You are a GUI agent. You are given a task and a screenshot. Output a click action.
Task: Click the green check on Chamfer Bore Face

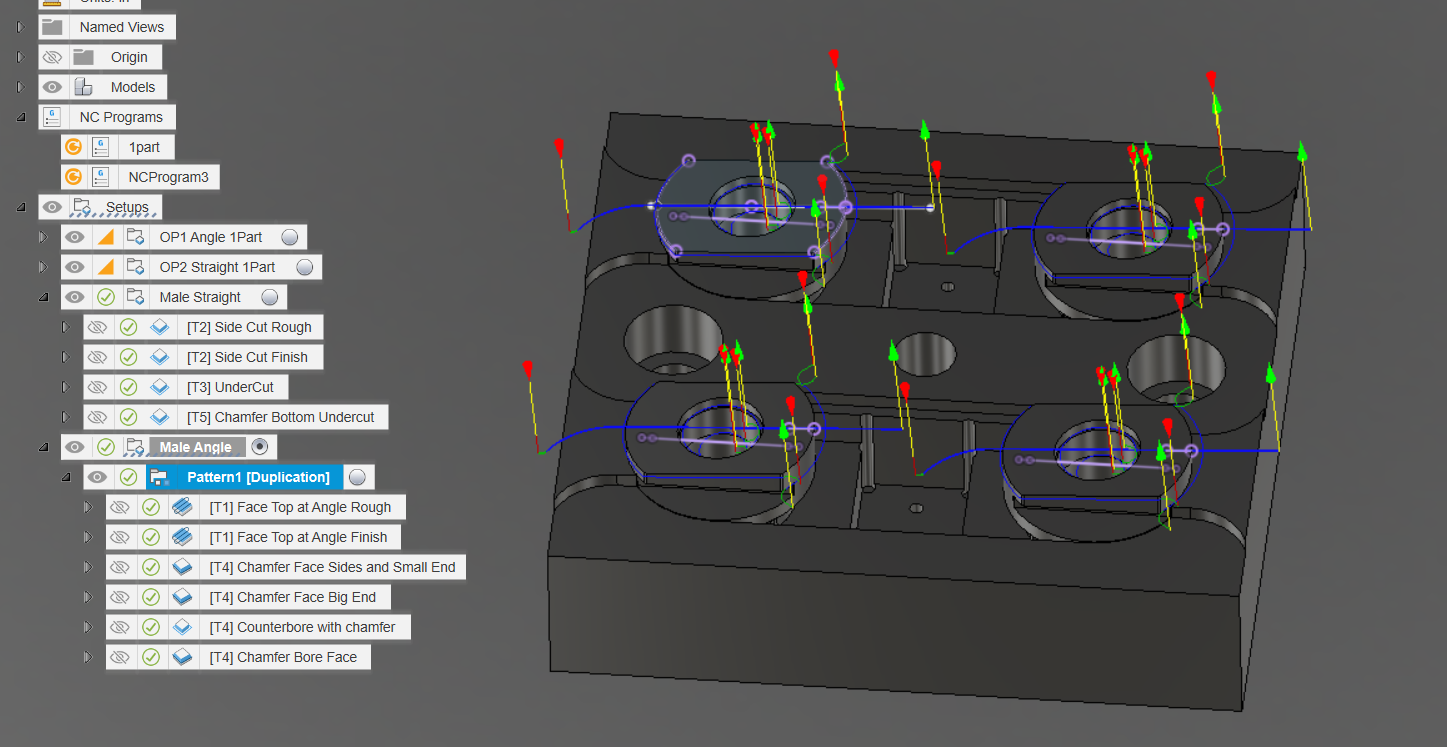[x=150, y=657]
